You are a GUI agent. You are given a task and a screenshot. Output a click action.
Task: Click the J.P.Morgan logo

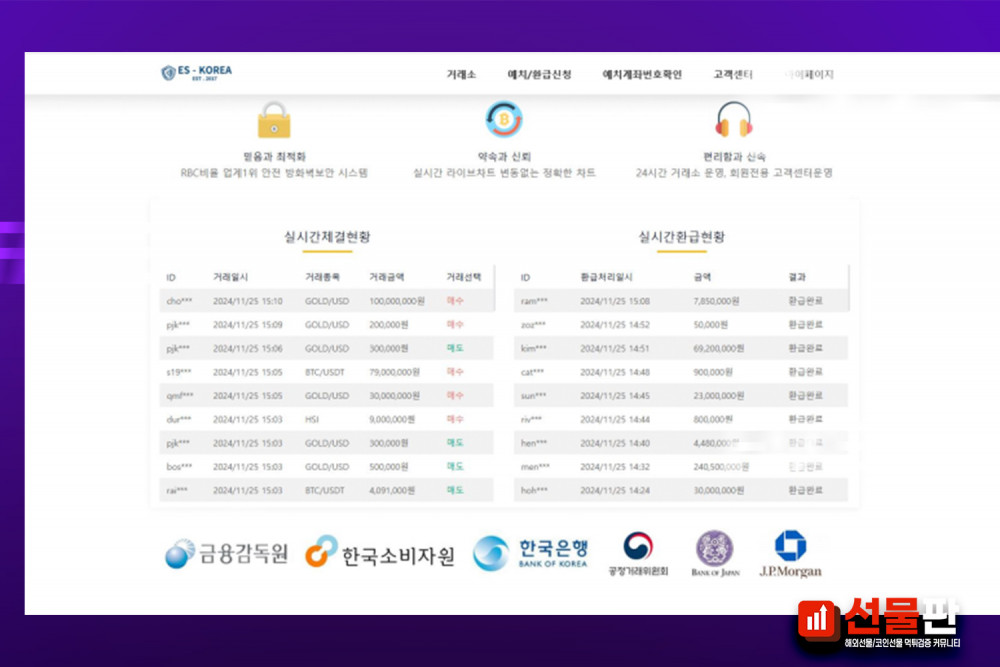(790, 553)
